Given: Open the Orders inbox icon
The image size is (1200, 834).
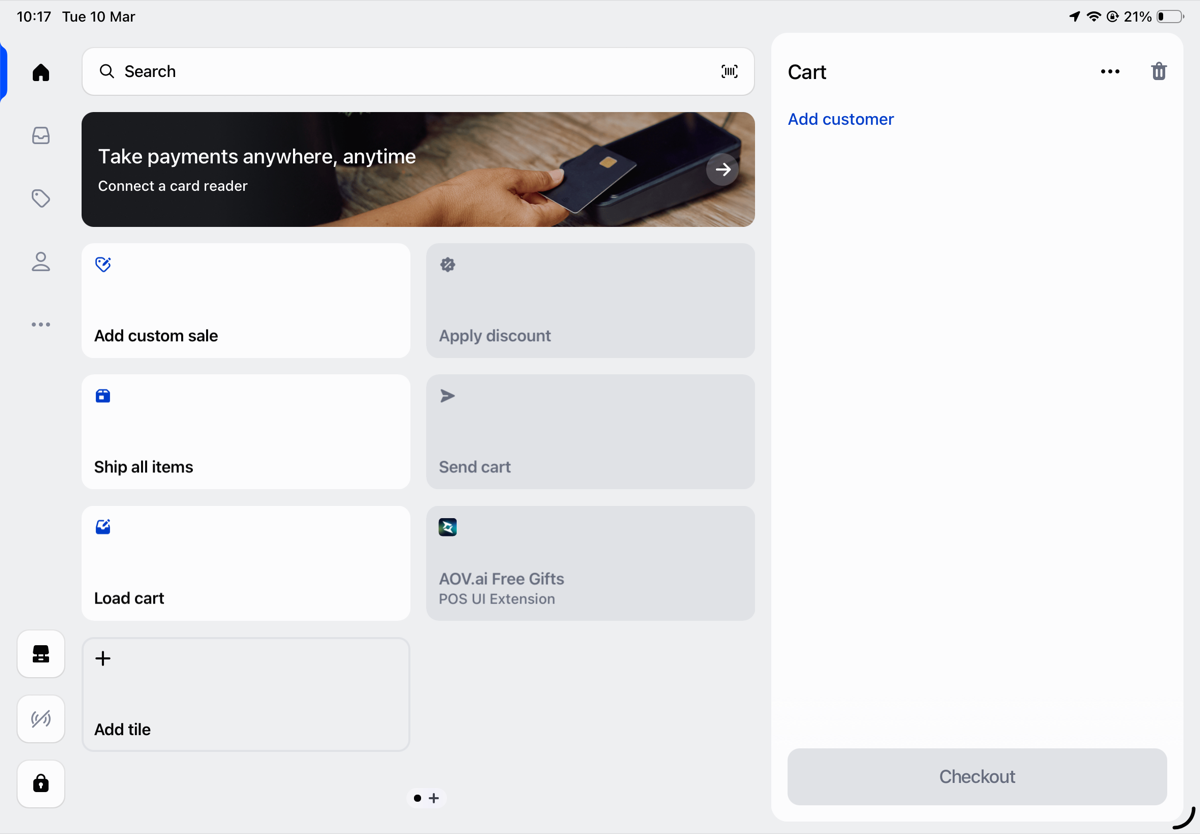Looking at the screenshot, I should [41, 135].
